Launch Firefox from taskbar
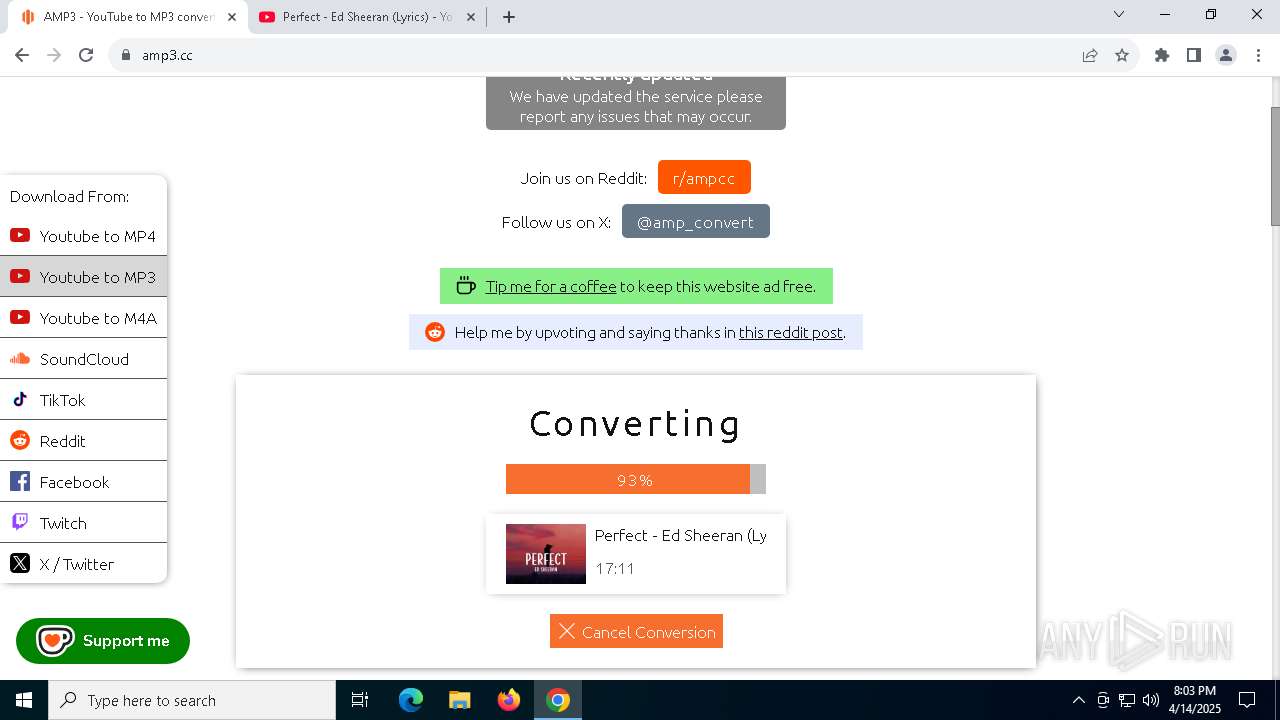Screen dimensions: 1280x720 (x=509, y=700)
